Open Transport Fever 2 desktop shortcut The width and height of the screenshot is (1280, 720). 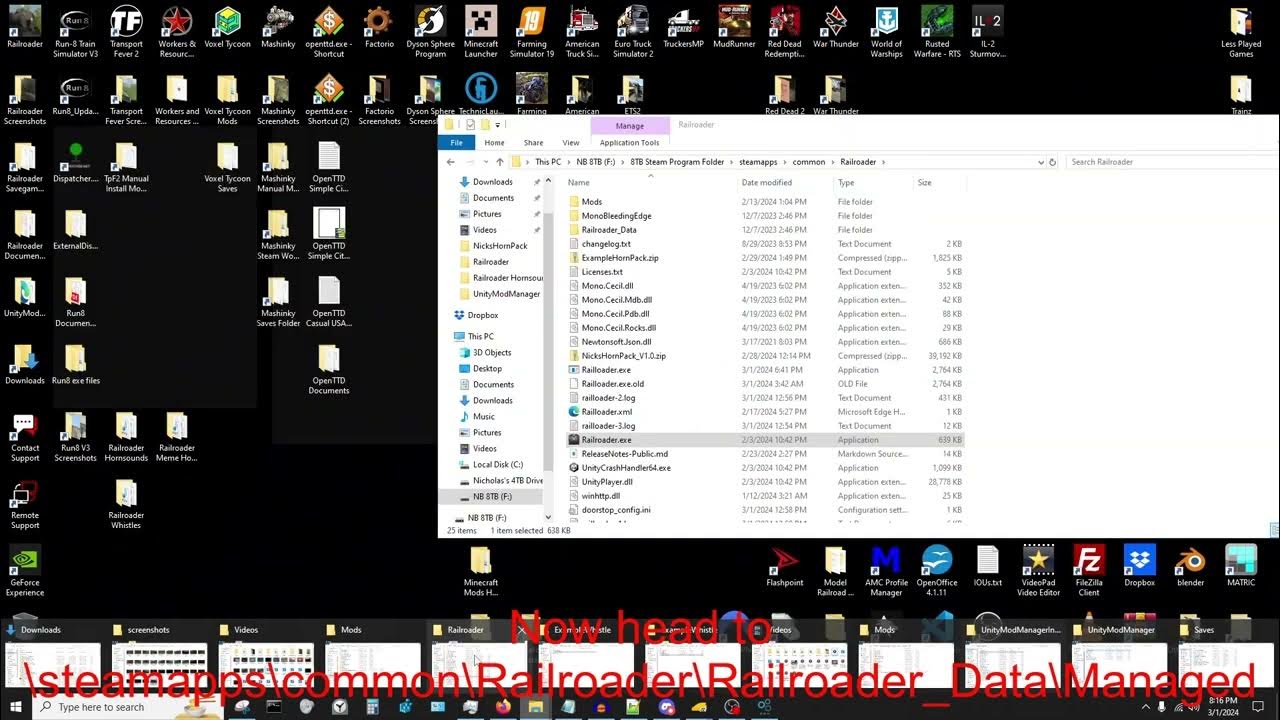click(126, 31)
